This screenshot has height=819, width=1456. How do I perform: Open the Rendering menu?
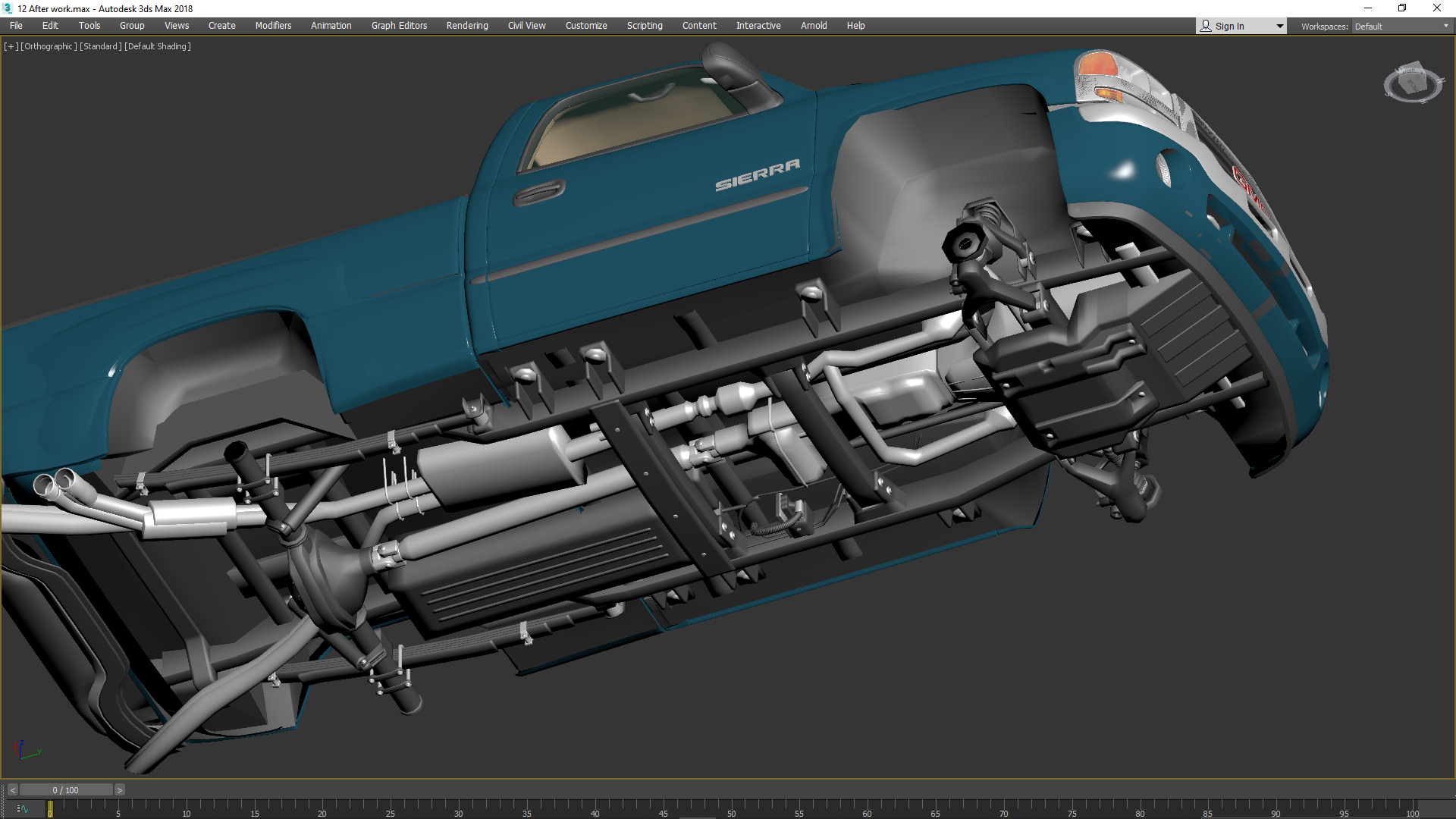click(x=466, y=25)
